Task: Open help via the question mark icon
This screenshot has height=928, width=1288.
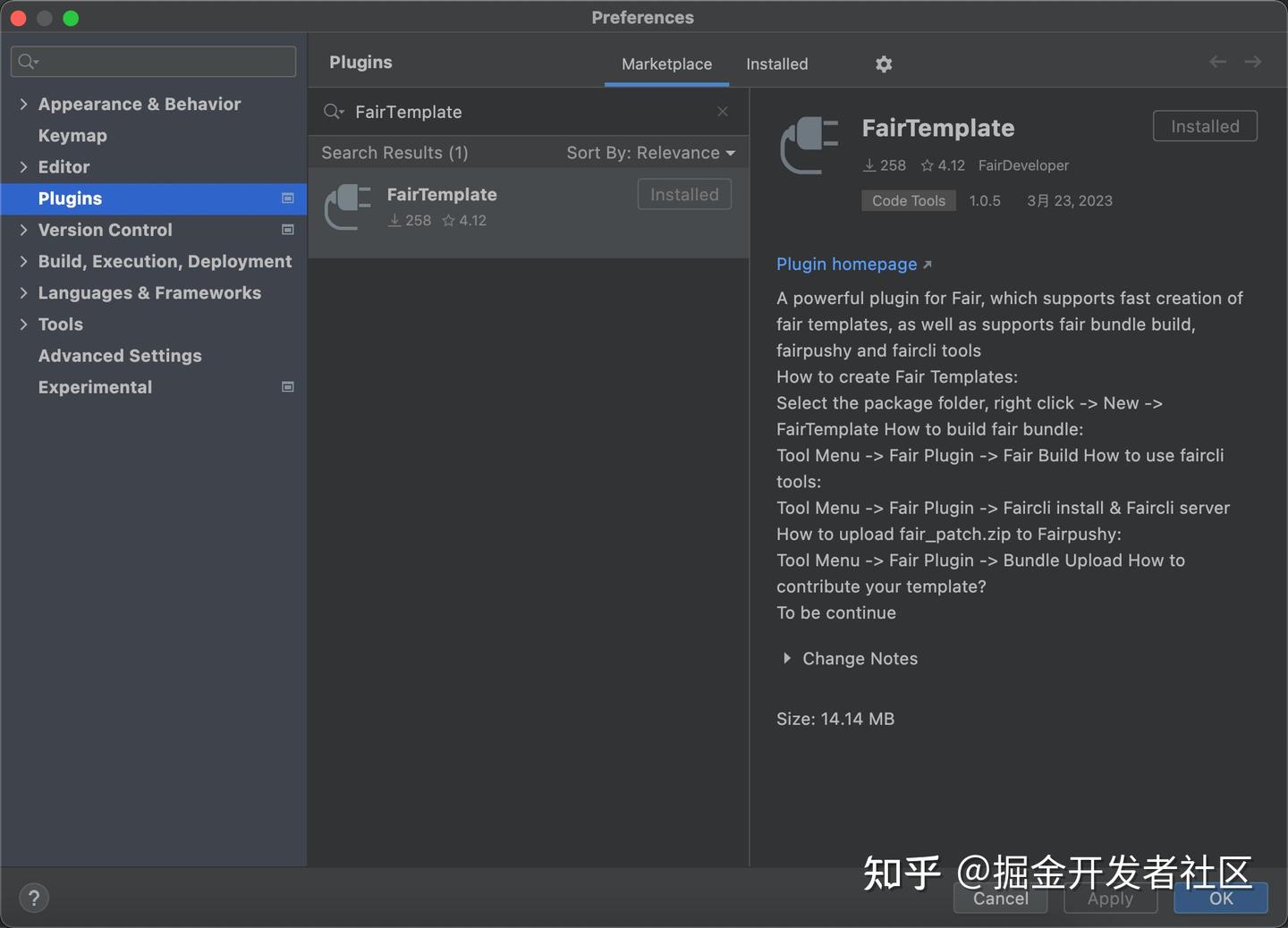Action: click(33, 898)
